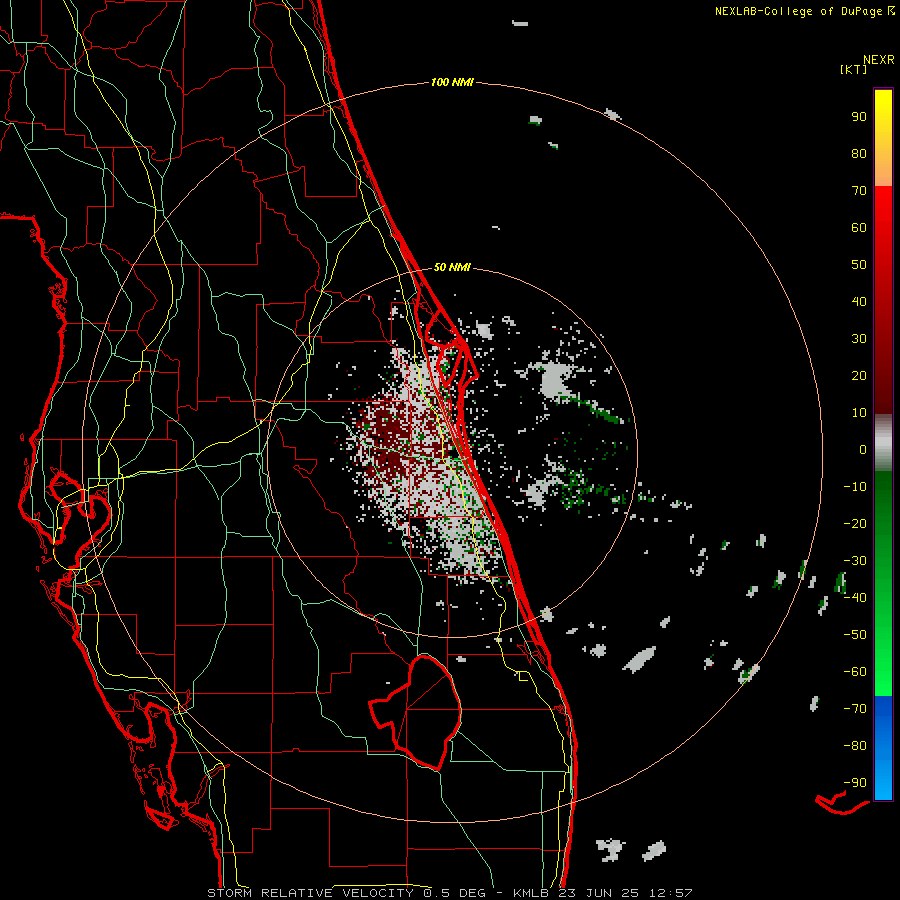Click the -40 value on velocity scale
Screen dimensions: 900x900
(855, 598)
